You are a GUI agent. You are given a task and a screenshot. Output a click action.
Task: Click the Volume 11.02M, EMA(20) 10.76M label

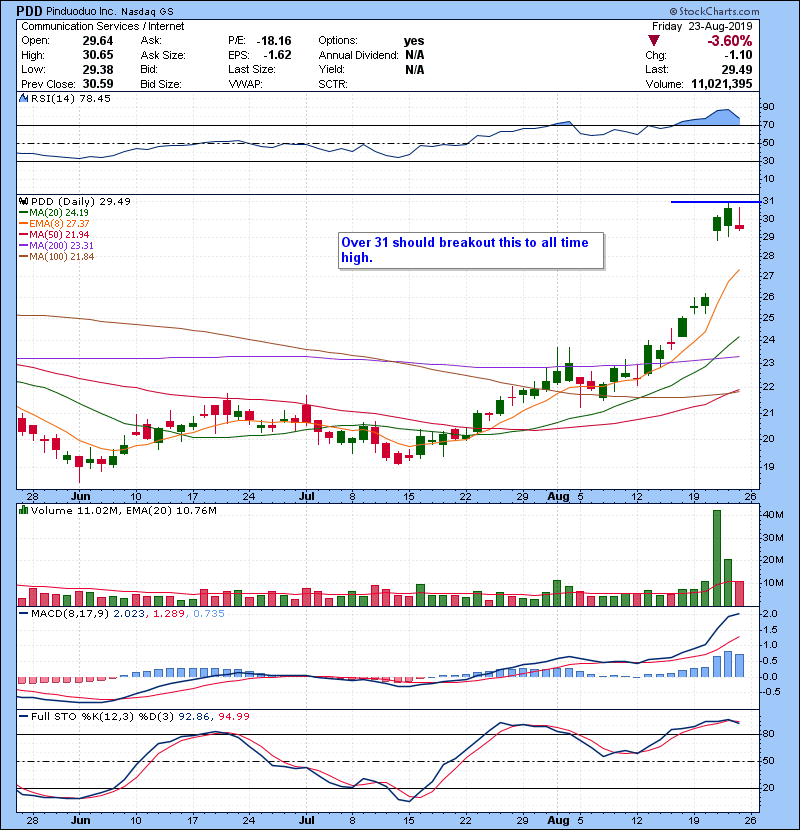[x=123, y=511]
